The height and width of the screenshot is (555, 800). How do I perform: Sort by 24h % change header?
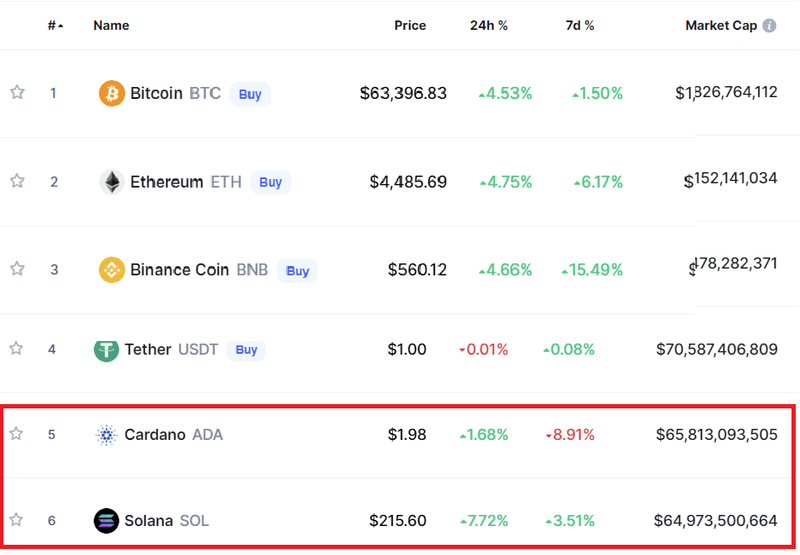pos(489,26)
